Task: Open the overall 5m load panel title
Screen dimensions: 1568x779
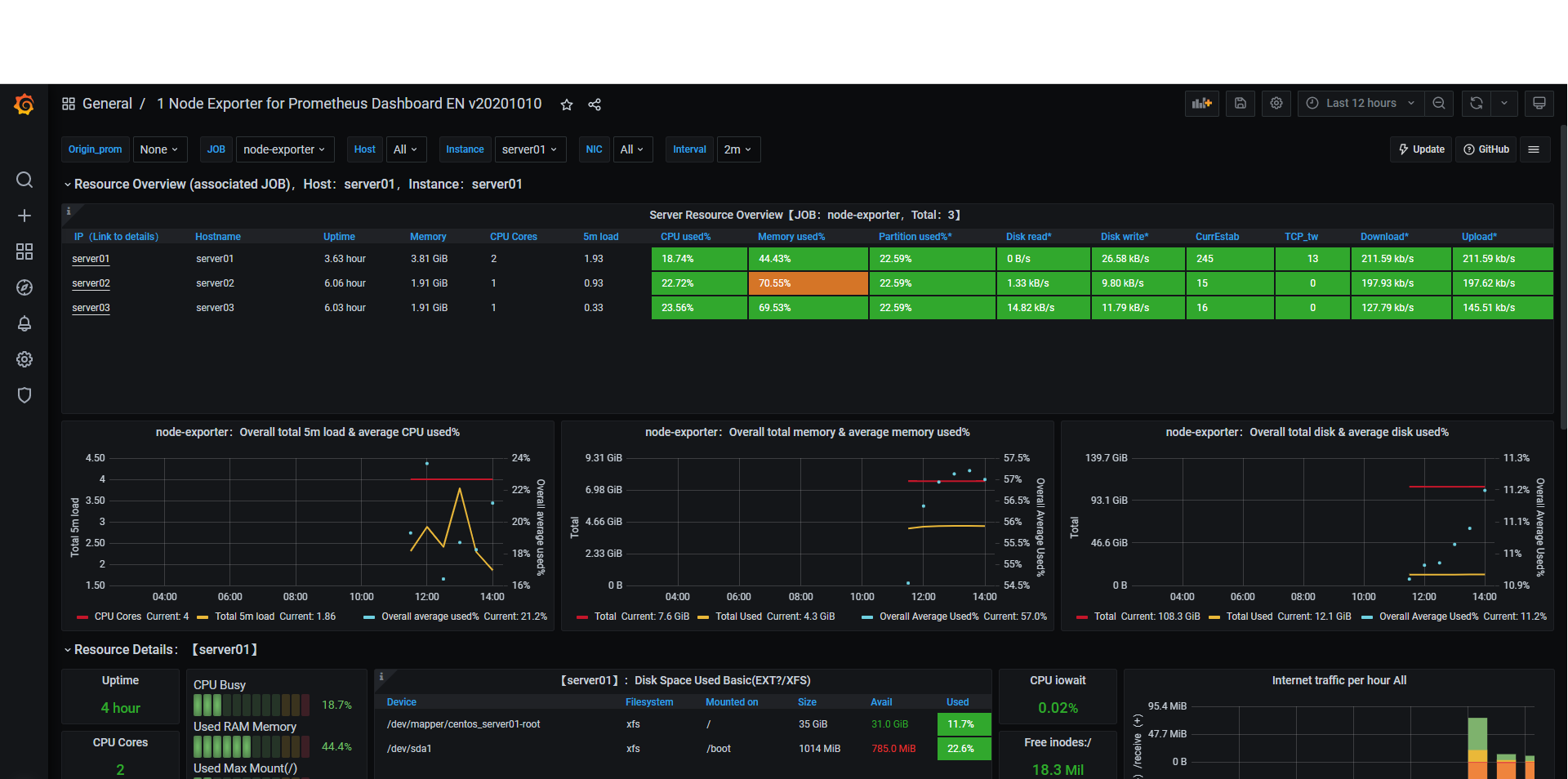Action: [x=308, y=432]
